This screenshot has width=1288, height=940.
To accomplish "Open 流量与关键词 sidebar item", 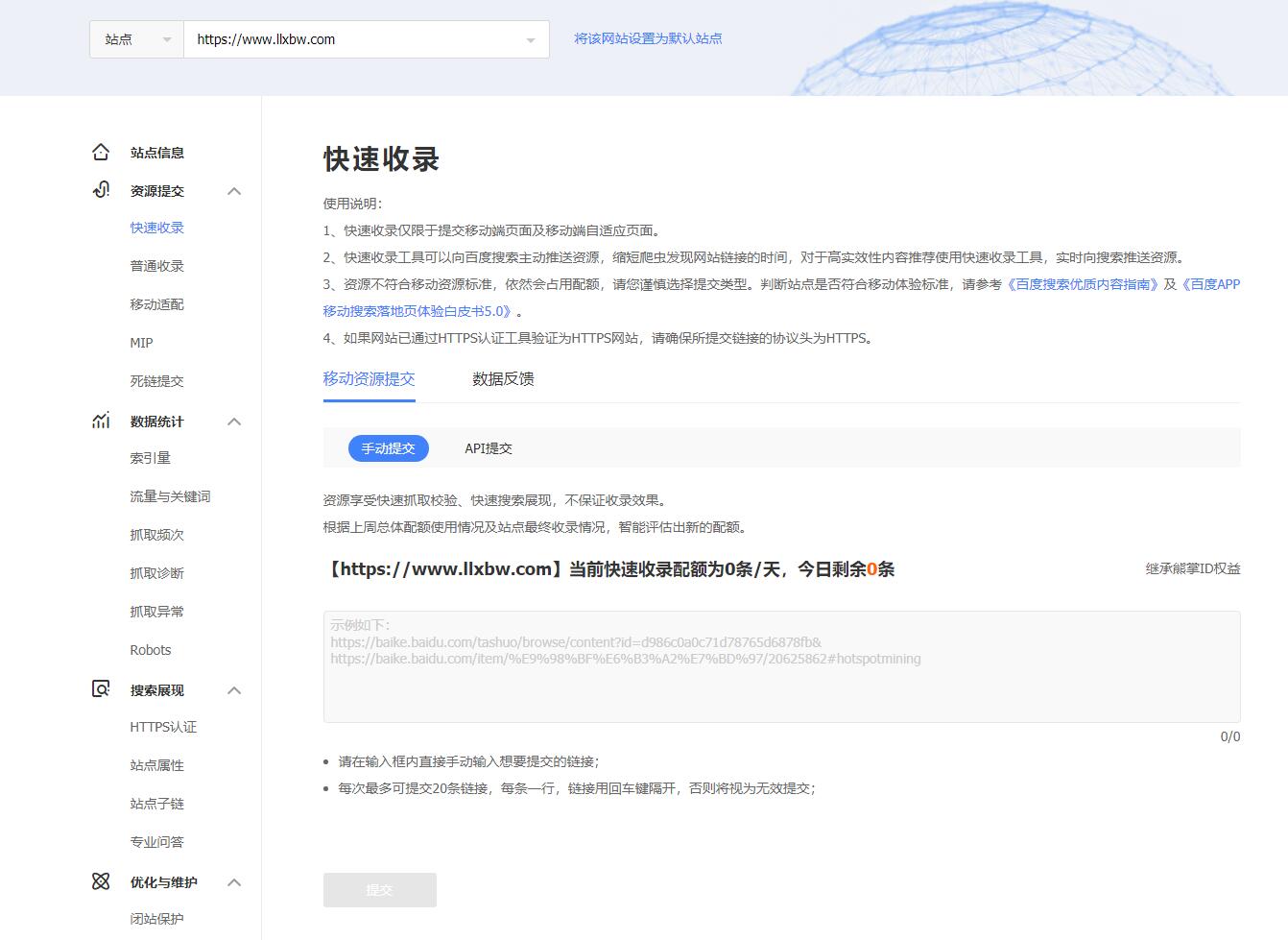I will click(171, 496).
